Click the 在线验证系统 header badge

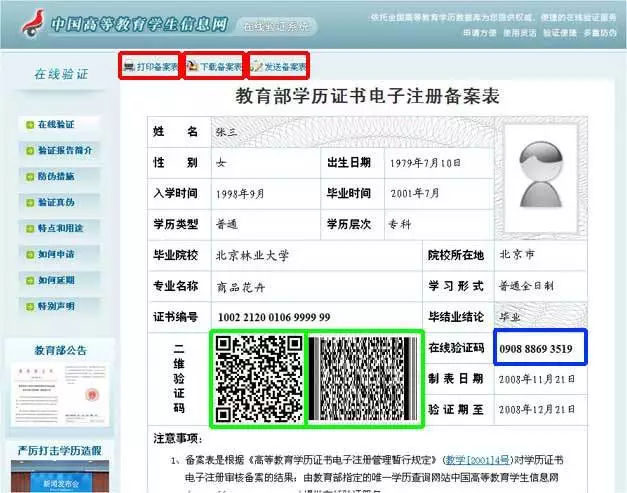tap(276, 27)
